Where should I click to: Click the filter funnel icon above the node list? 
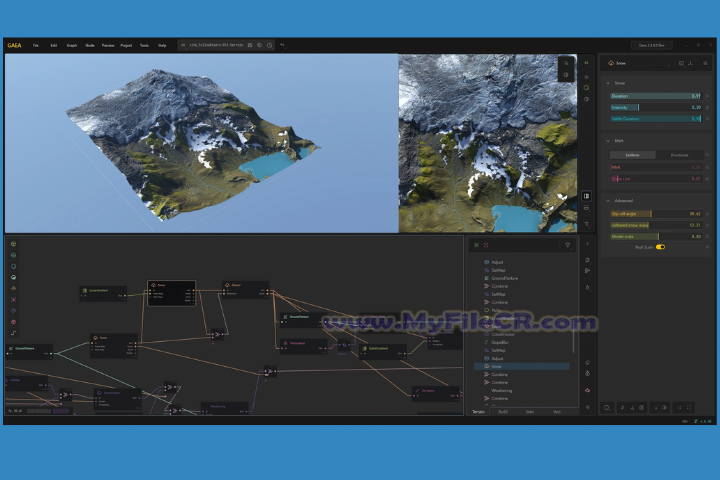point(567,244)
